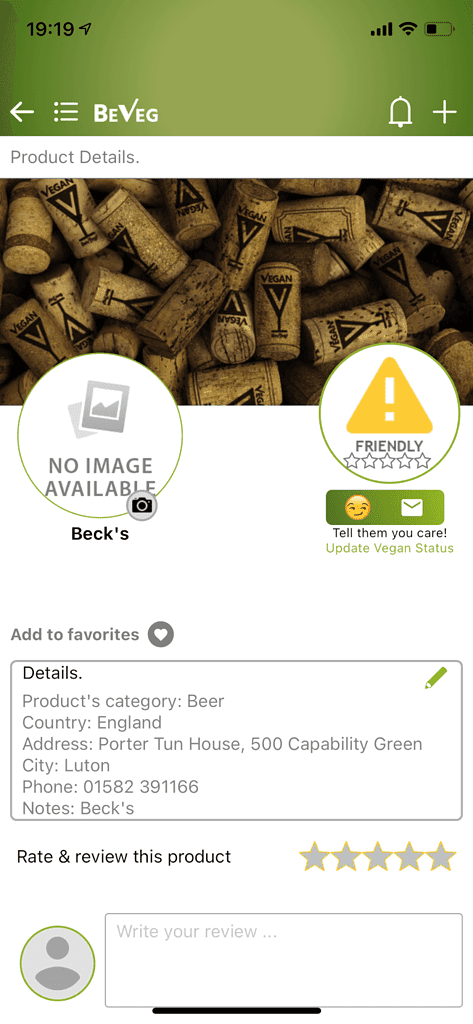Tap the plus icon to add product
The width and height of the screenshot is (473, 1024).
coord(445,112)
